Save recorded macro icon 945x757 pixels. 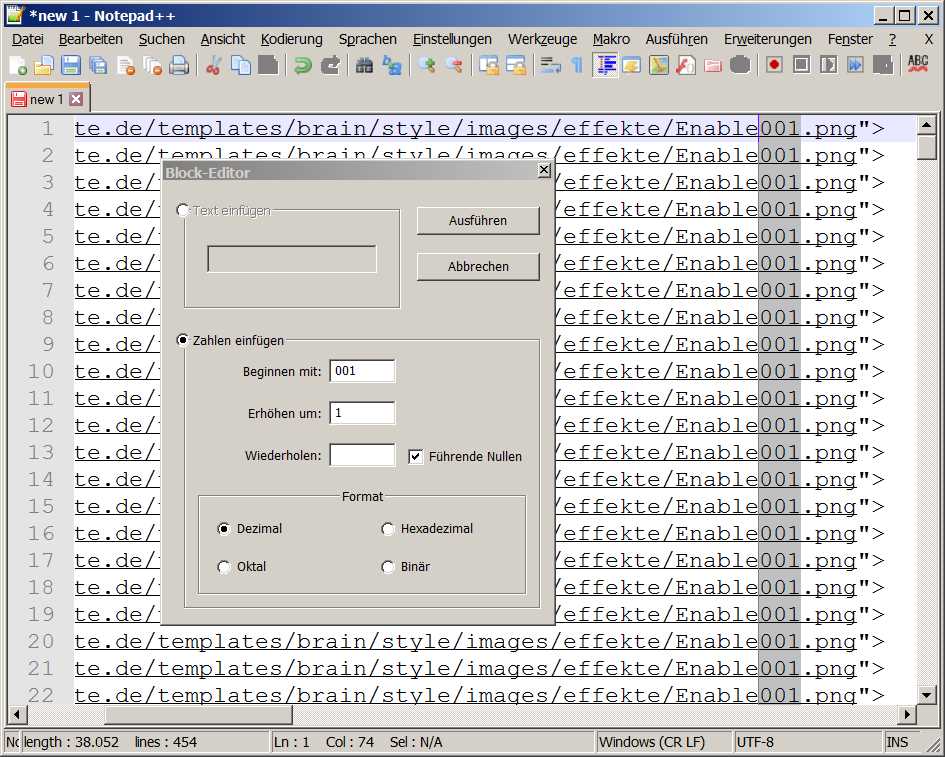point(883,65)
